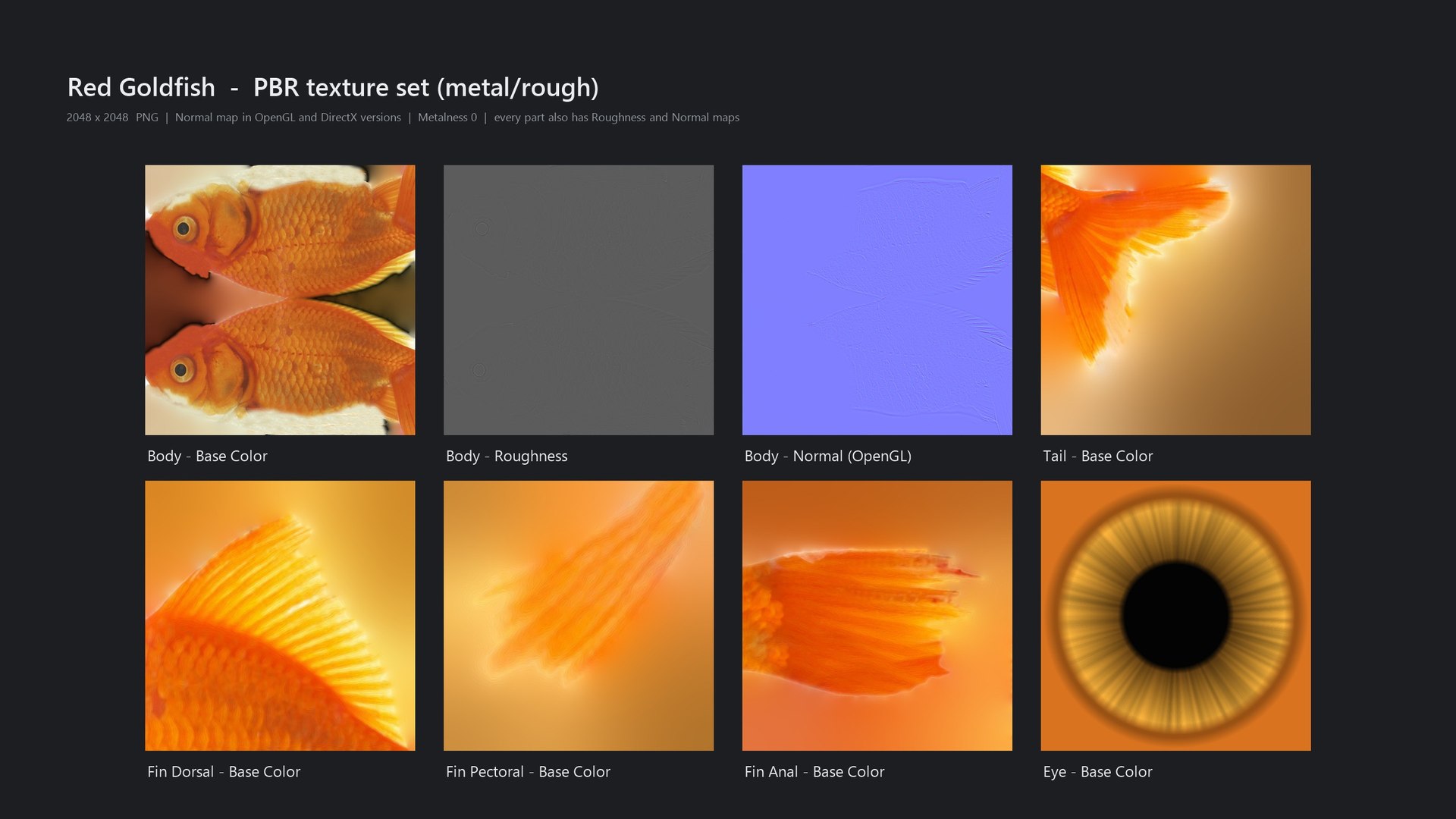This screenshot has width=1456, height=819.
Task: Click 'Normal map in OpenGL and DirectX versions'
Action: pyautogui.click(x=288, y=118)
